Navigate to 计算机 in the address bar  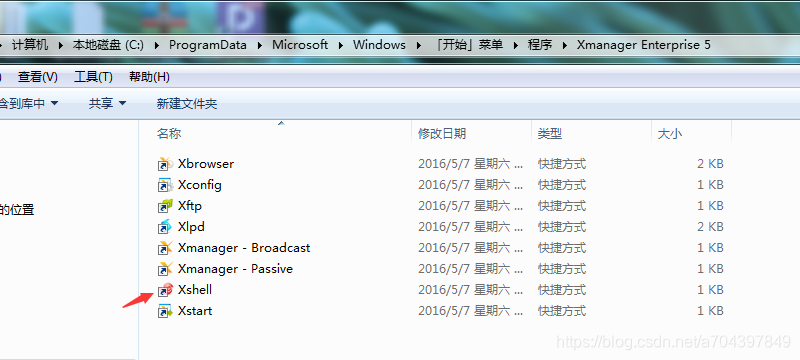30,45
